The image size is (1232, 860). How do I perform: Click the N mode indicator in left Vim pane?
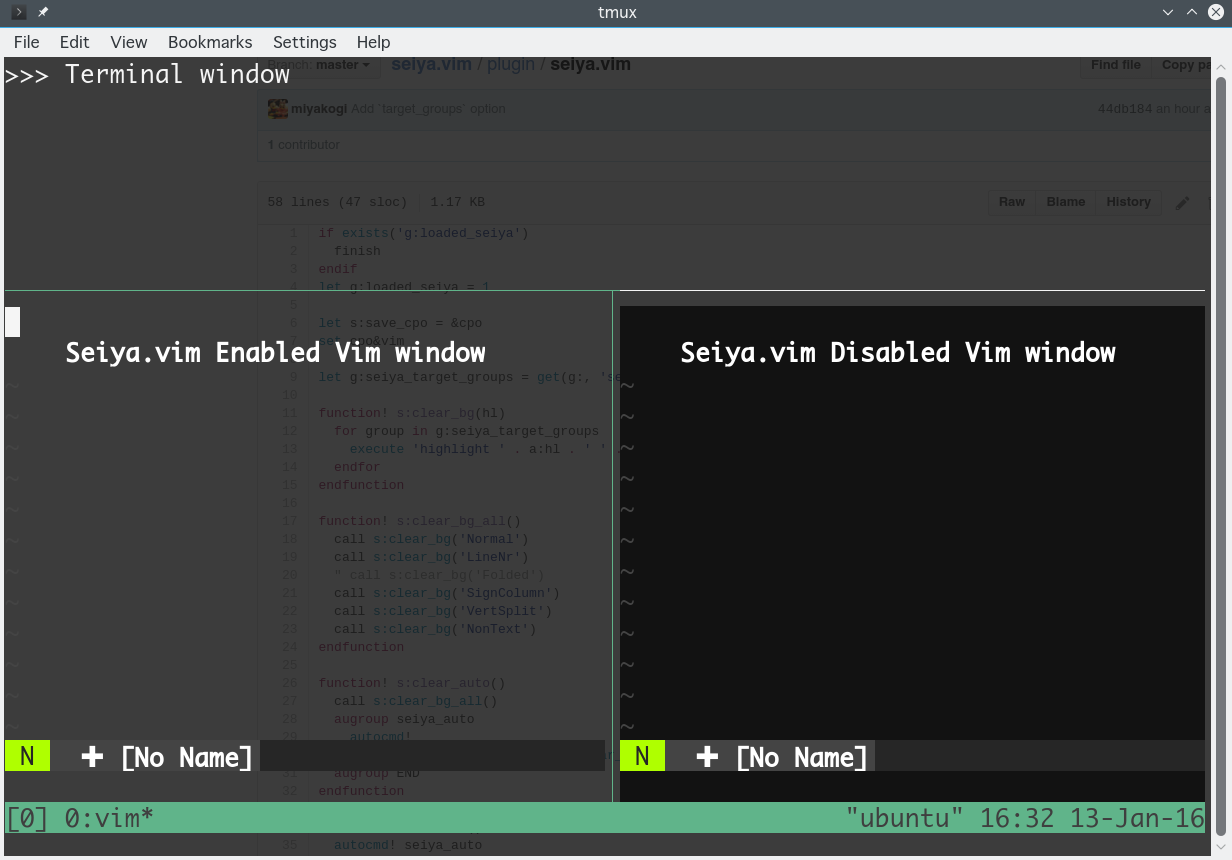coord(27,756)
